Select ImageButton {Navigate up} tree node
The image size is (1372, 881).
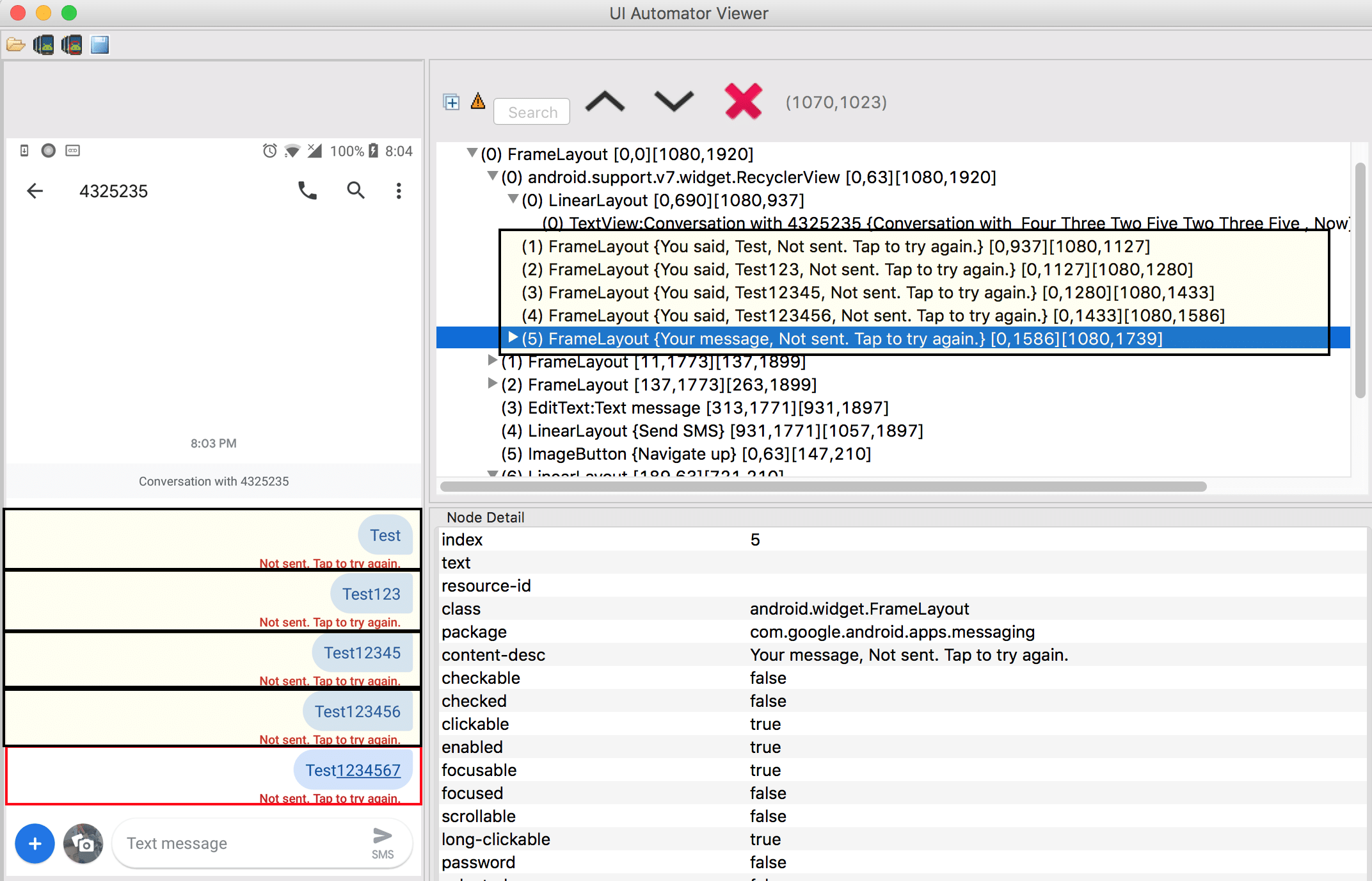[x=686, y=454]
